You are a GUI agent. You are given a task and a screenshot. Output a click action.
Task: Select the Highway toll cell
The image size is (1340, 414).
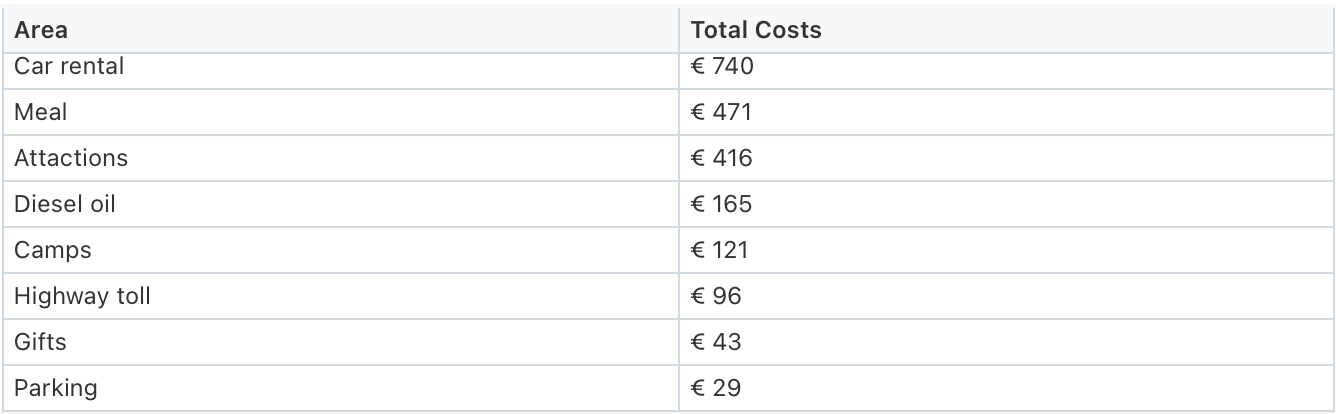(x=340, y=296)
